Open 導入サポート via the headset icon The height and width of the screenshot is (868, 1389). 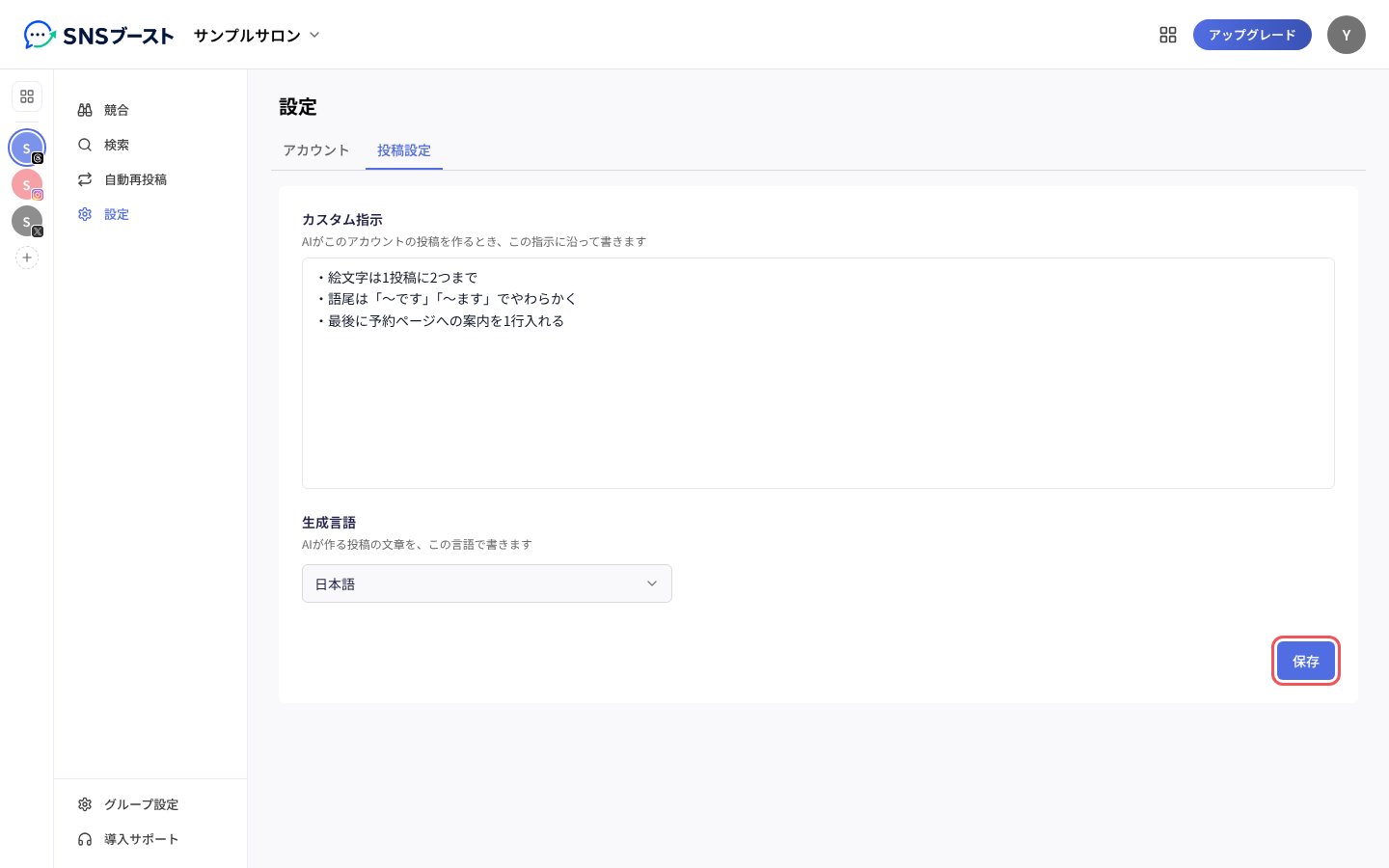[x=85, y=839]
